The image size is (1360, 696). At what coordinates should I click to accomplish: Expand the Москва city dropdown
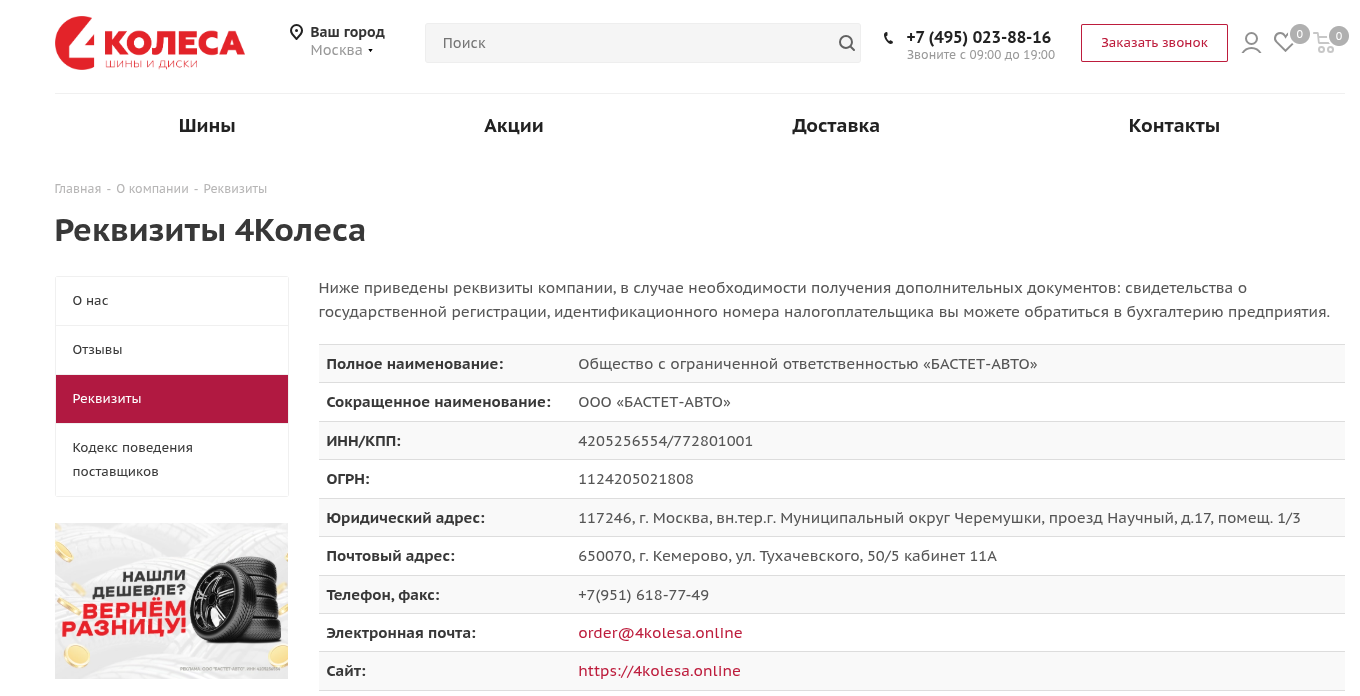tap(341, 50)
